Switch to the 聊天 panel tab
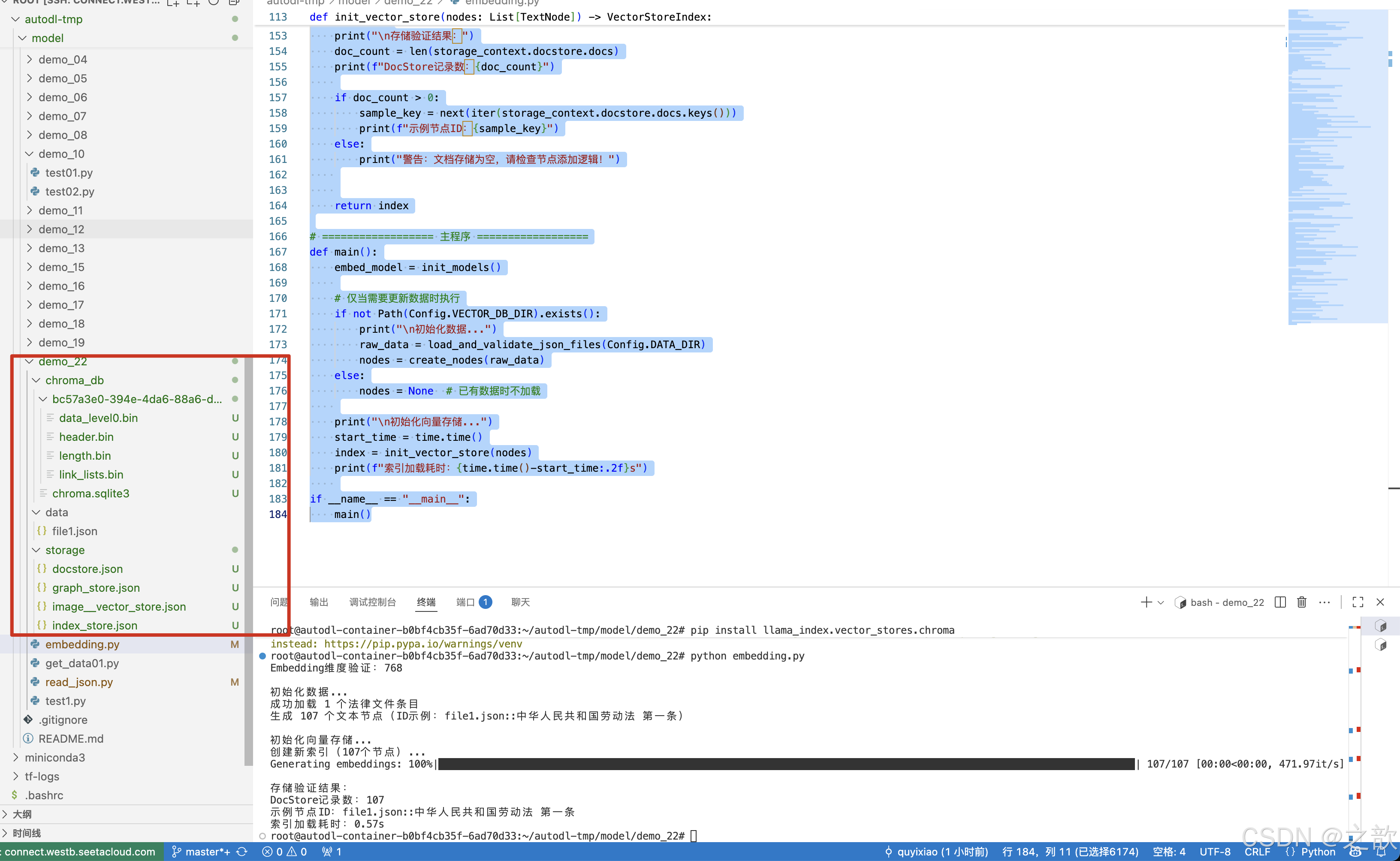Image resolution: width=1400 pixels, height=861 pixels. pos(521,602)
